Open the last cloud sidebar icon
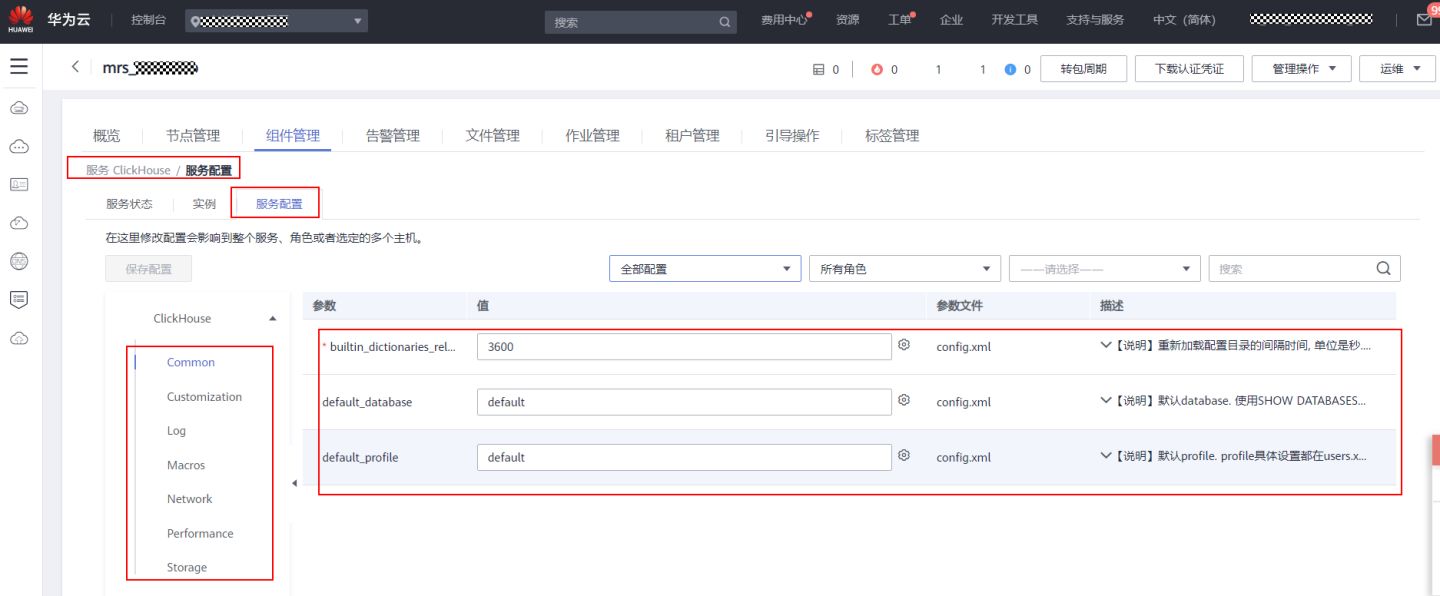 pyautogui.click(x=19, y=338)
